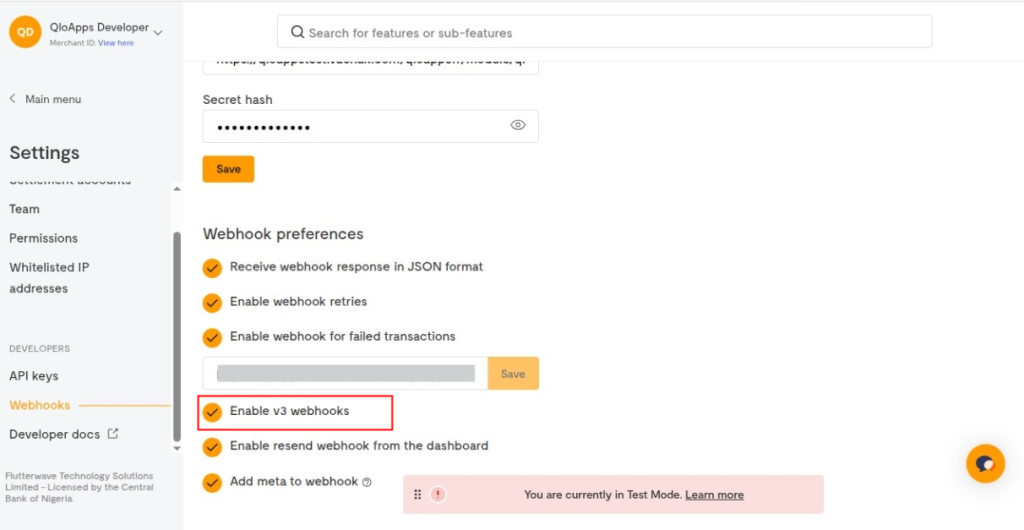This screenshot has width=1024, height=530.
Task: Reveal the secret hash with eye icon
Action: [518, 126]
